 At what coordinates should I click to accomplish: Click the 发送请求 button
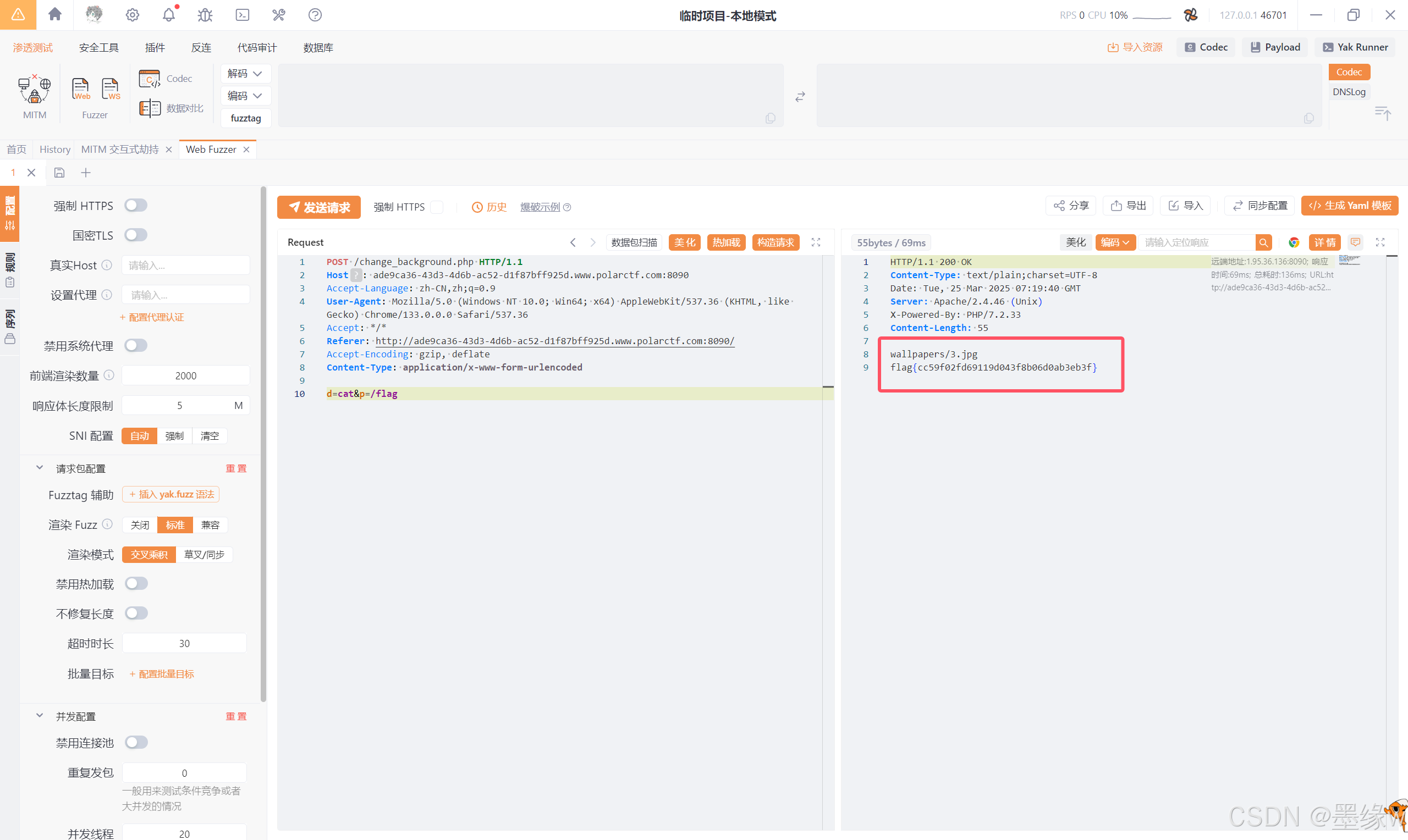tap(319, 207)
